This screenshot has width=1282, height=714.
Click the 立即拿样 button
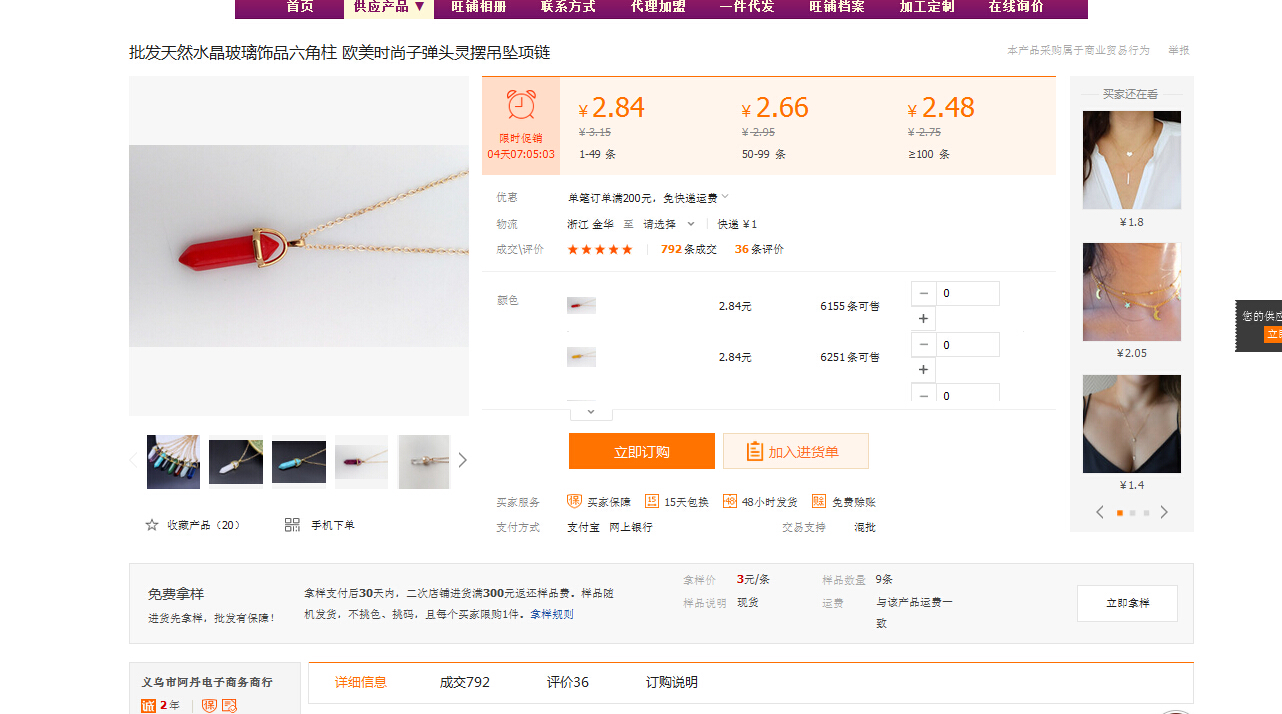pos(1127,603)
